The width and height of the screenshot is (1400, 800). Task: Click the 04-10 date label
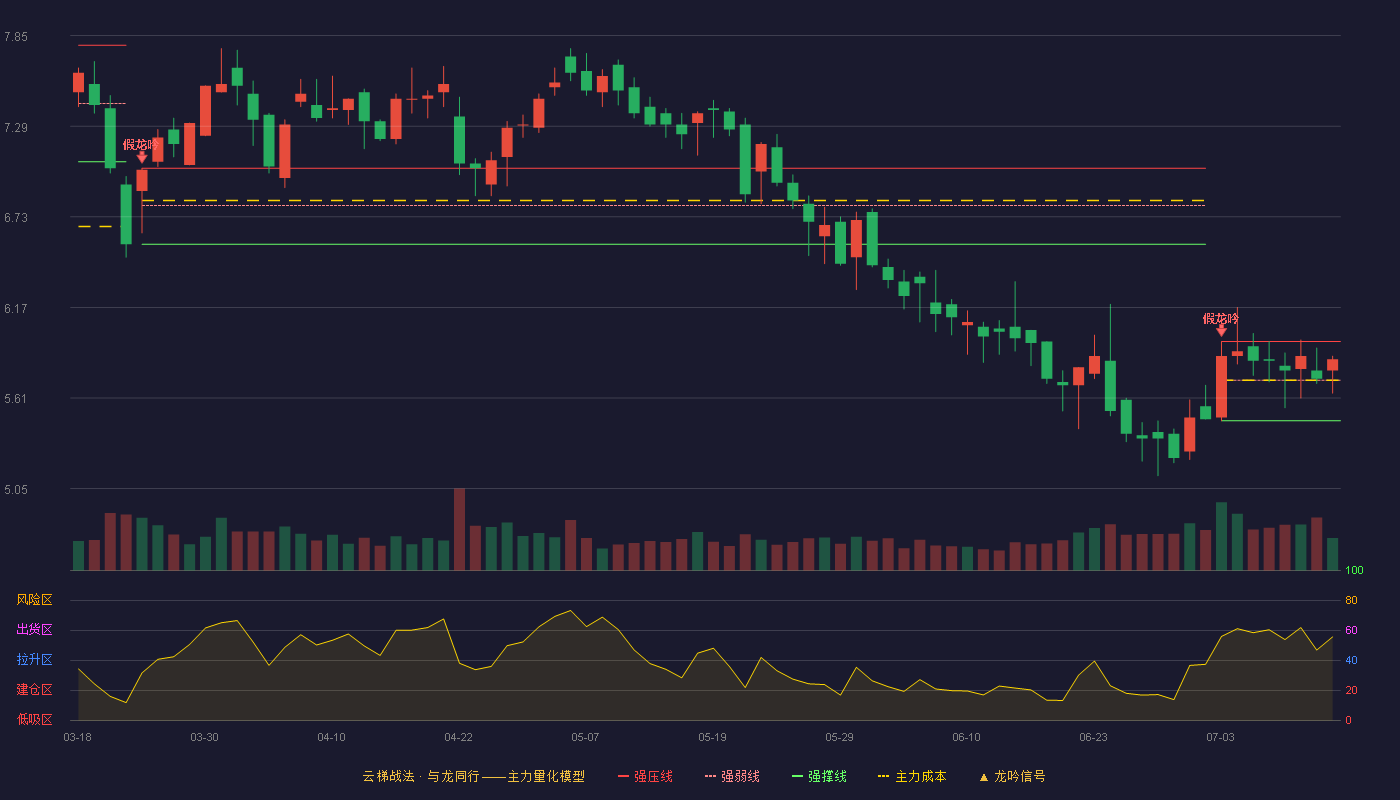[331, 737]
